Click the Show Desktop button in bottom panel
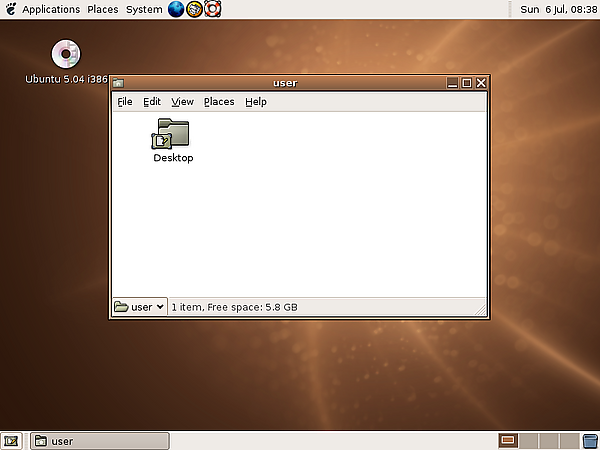The height and width of the screenshot is (450, 600). 12,441
